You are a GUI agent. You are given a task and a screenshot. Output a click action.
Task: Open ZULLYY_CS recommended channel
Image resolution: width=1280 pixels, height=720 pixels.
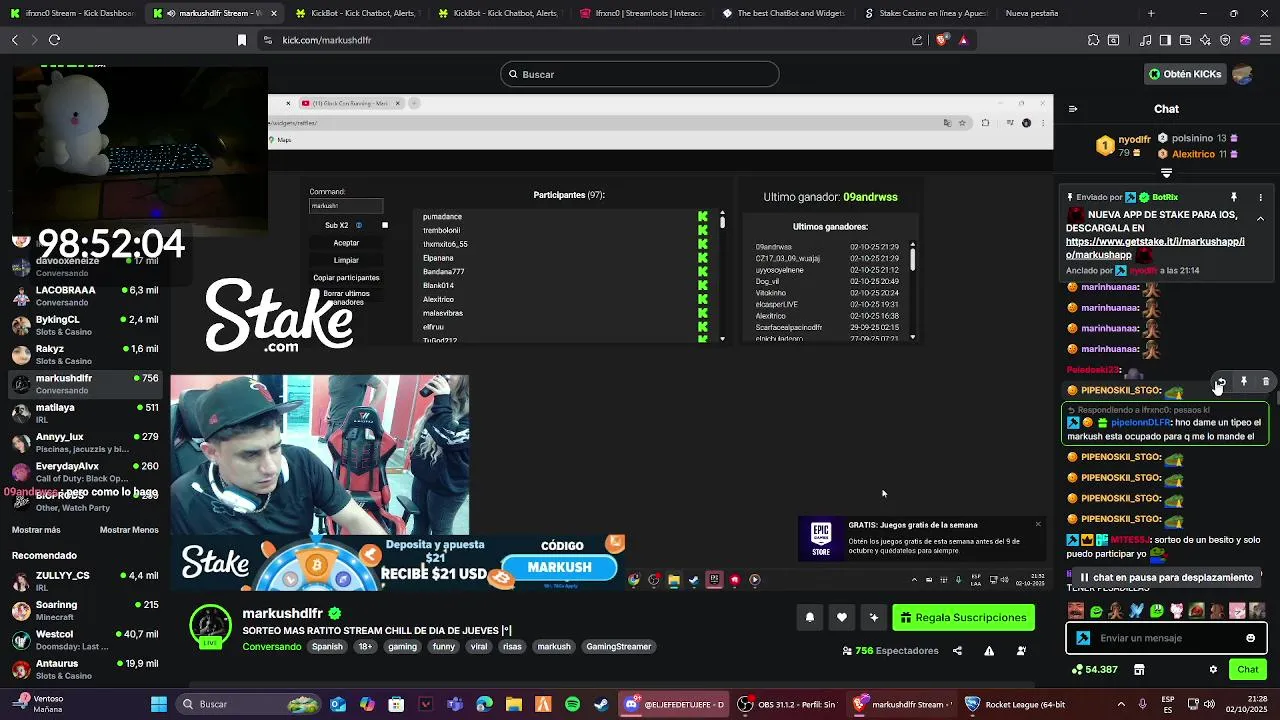[x=84, y=581]
